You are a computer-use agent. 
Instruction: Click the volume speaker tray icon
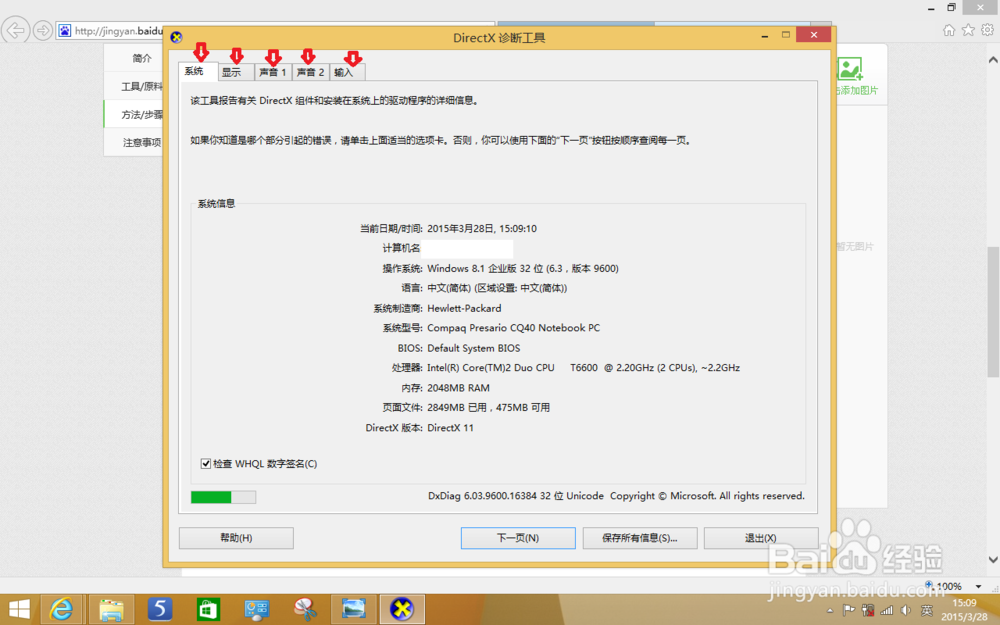906,610
